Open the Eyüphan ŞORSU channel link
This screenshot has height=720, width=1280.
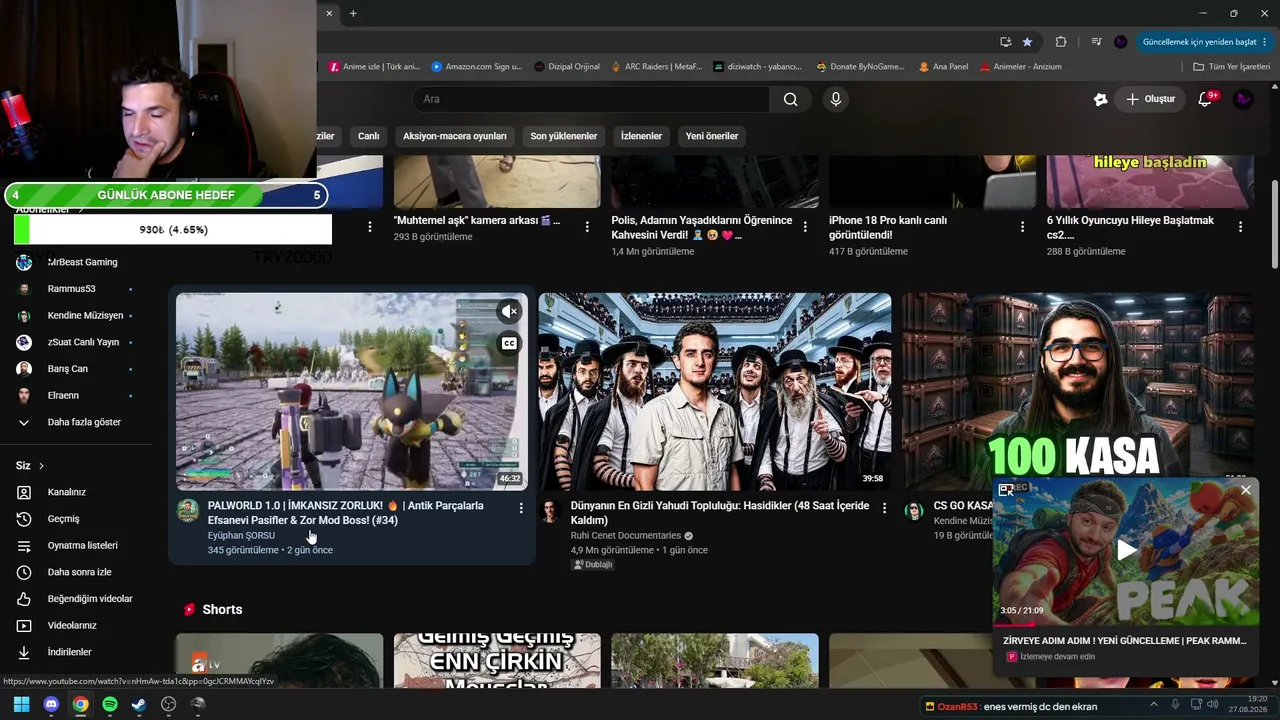241,536
